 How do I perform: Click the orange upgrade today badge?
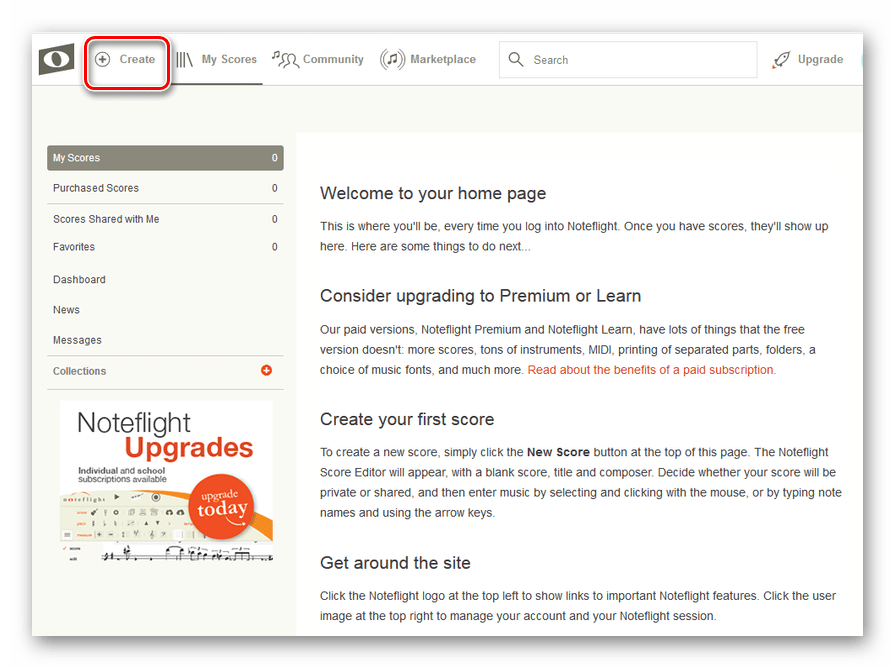[x=221, y=506]
